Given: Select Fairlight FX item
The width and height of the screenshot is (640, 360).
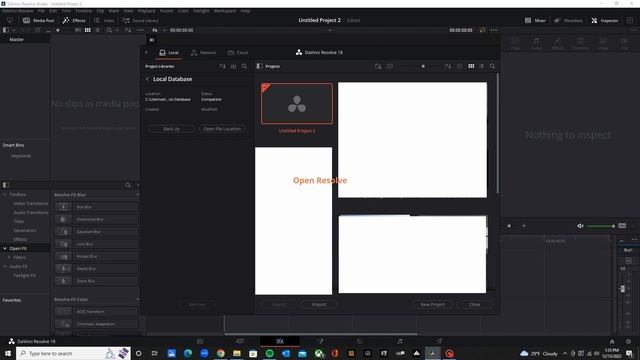Looking at the screenshot, I should 24,276.
